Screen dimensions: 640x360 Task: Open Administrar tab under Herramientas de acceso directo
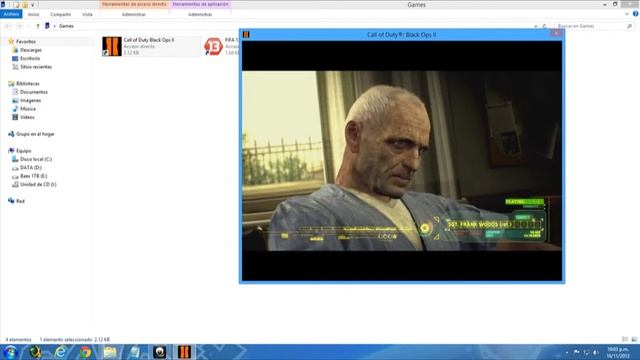134,14
